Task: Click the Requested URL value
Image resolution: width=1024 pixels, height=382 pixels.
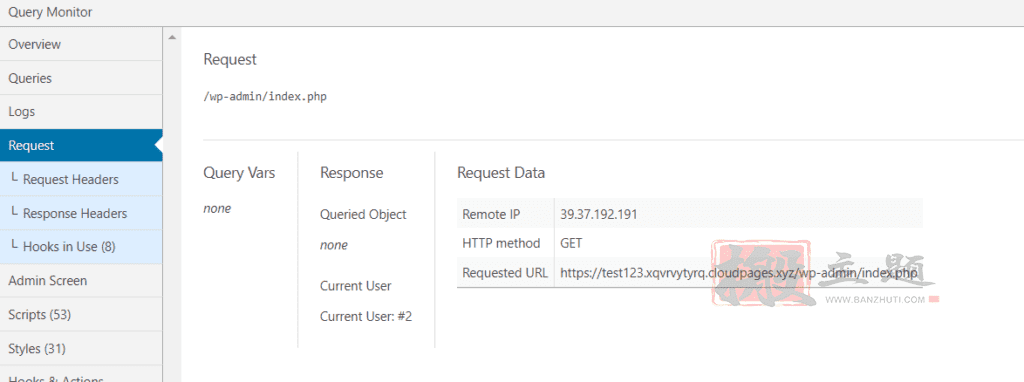Action: point(739,273)
